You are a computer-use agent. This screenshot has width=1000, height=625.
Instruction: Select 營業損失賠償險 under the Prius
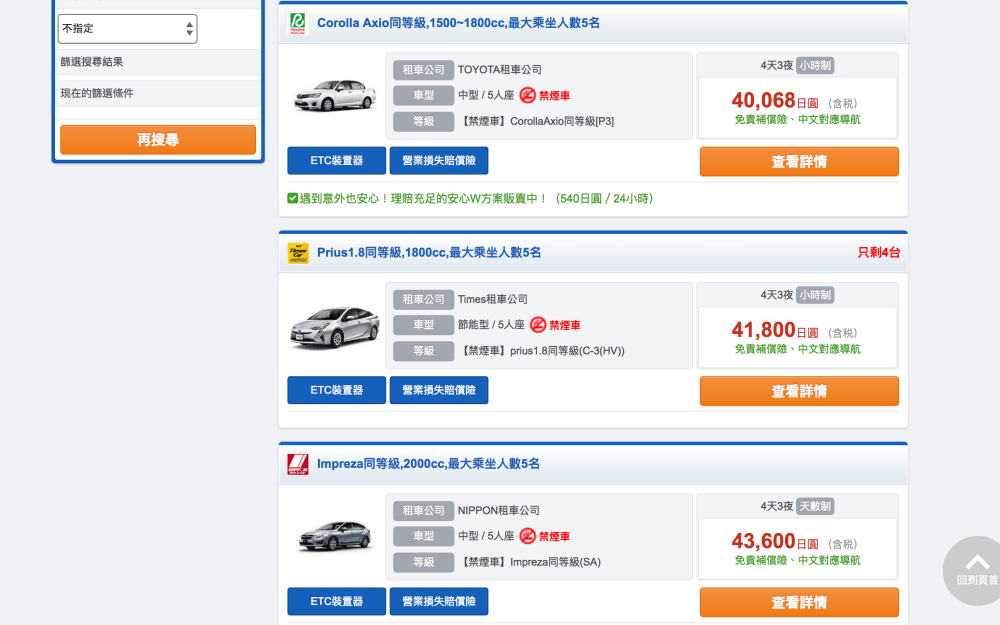(439, 390)
